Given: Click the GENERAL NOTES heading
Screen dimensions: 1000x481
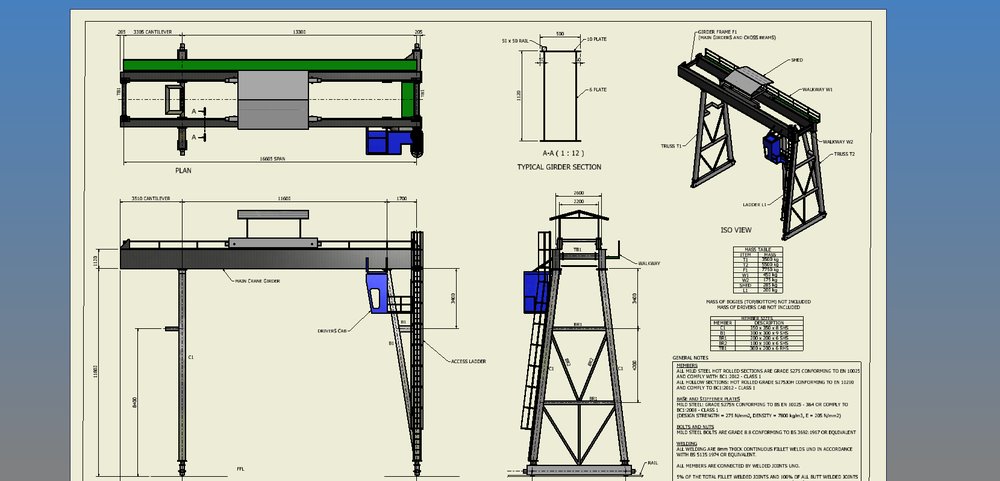Looking at the screenshot, I should tap(690, 357).
